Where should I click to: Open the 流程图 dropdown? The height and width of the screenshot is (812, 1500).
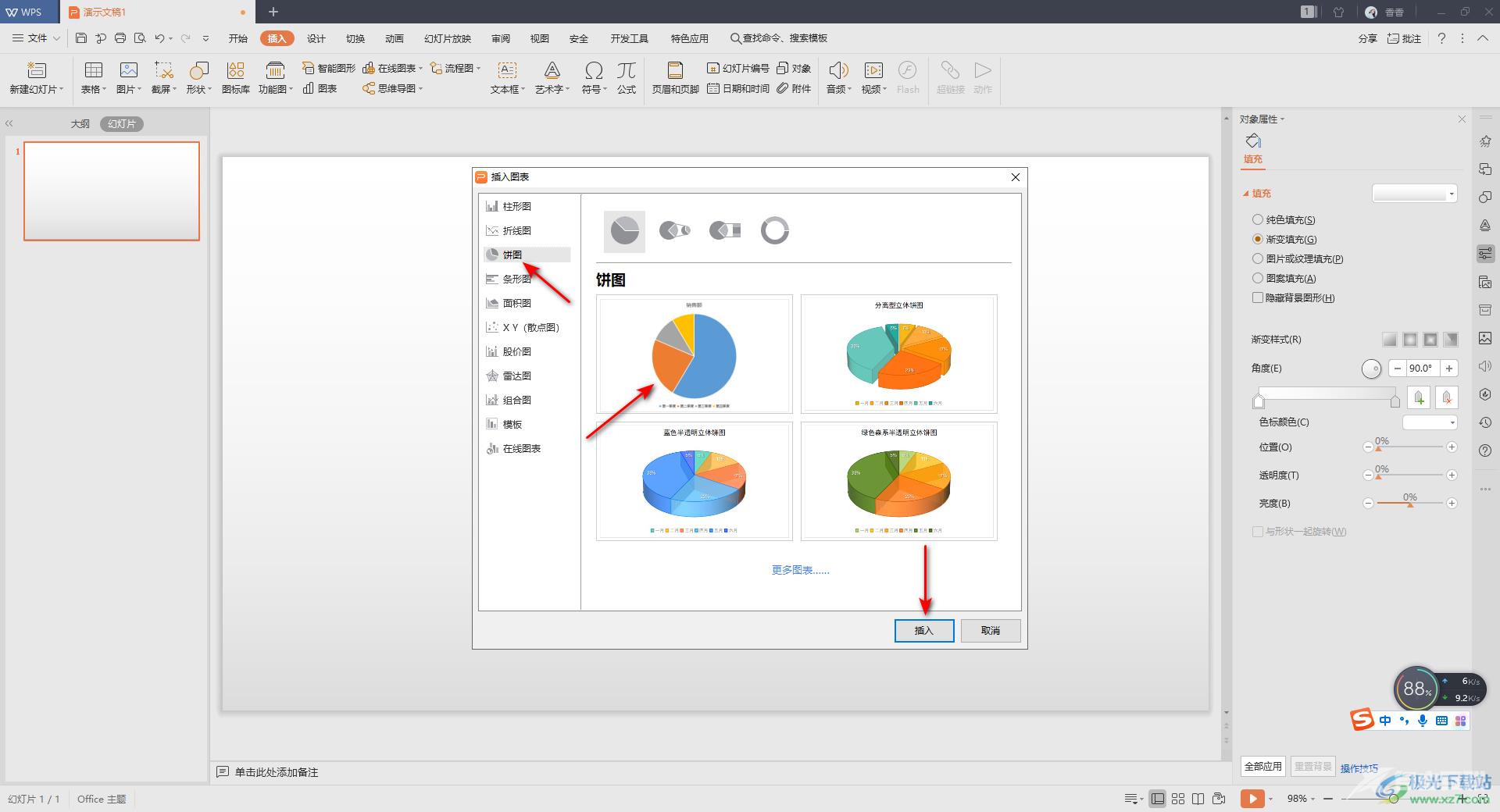pyautogui.click(x=455, y=69)
